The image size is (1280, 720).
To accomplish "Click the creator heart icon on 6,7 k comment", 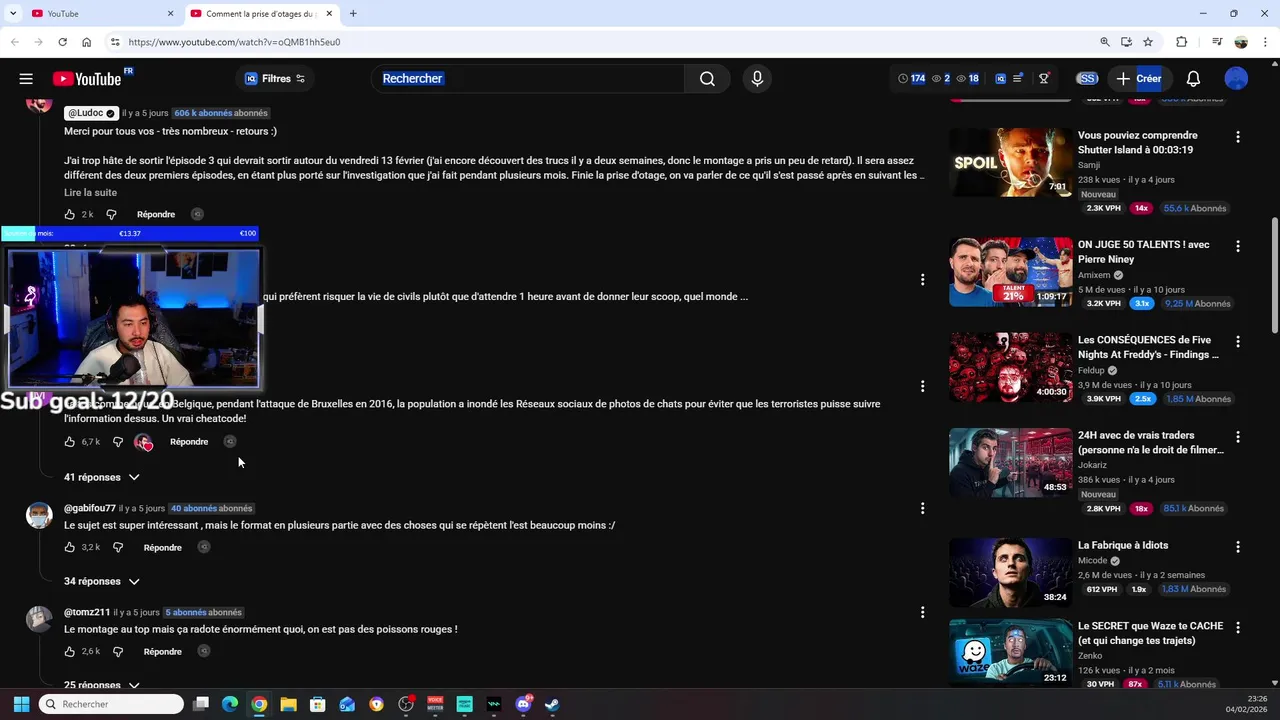I will pos(144,442).
